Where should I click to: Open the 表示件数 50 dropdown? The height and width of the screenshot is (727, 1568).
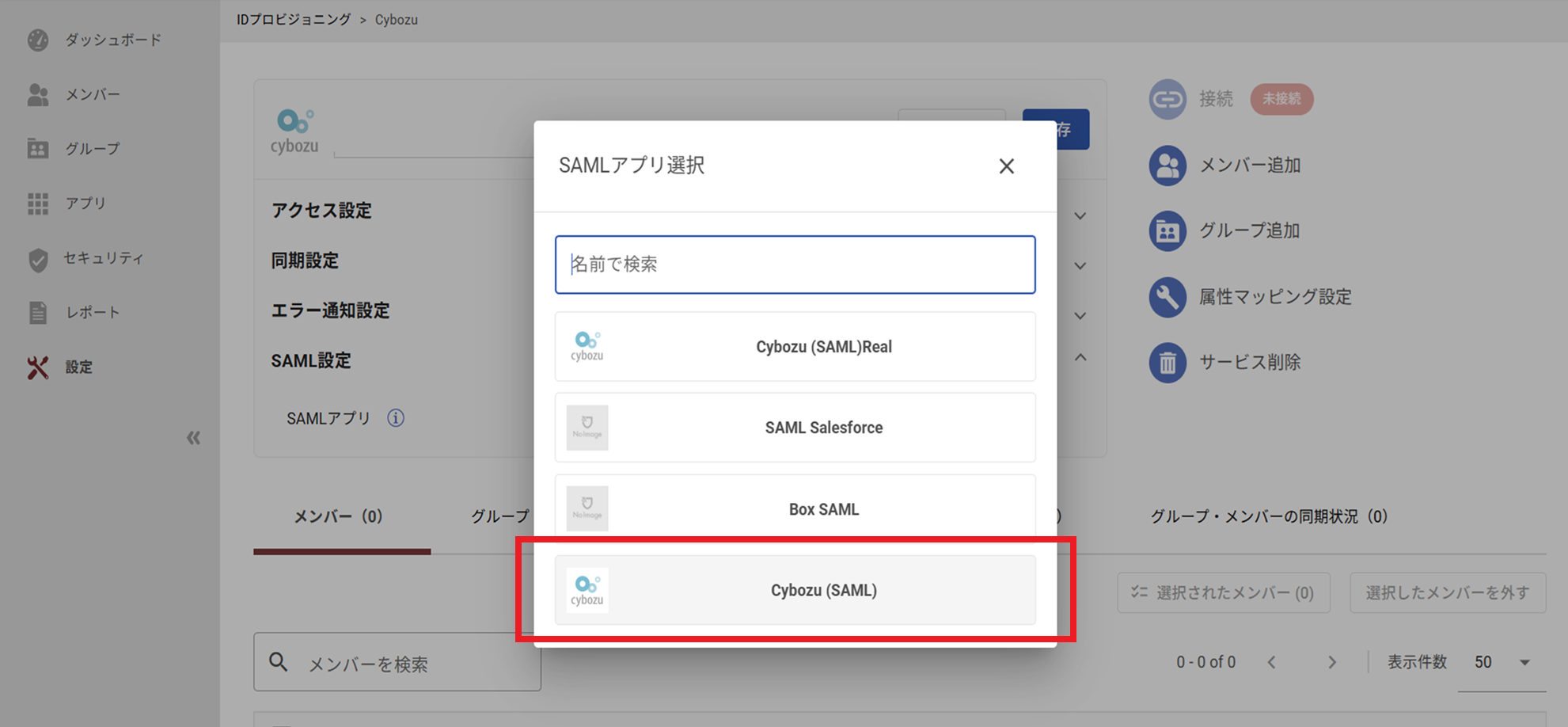tap(1502, 662)
